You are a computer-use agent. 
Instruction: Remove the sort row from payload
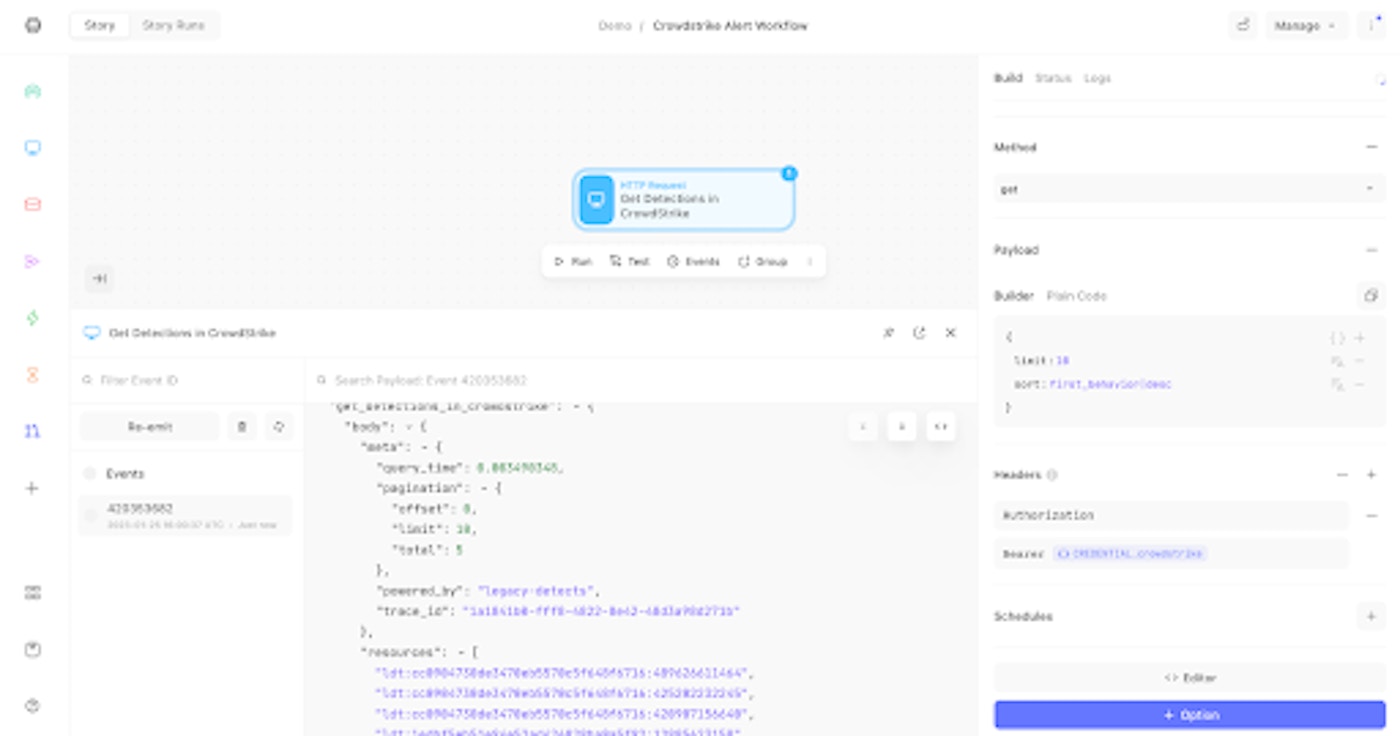[x=1360, y=385]
